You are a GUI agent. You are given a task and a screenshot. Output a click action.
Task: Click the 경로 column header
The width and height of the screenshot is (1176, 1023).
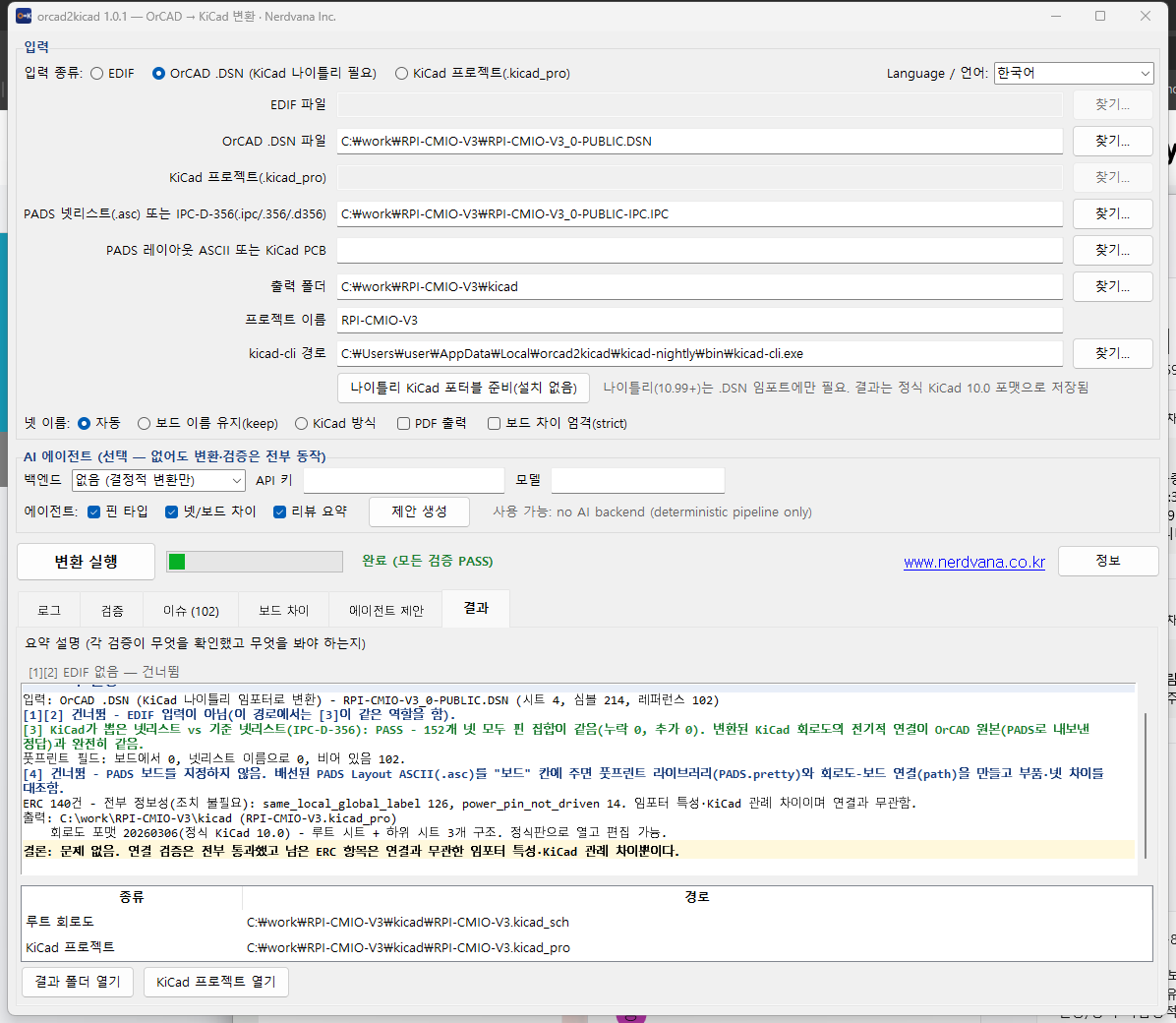coord(697,897)
